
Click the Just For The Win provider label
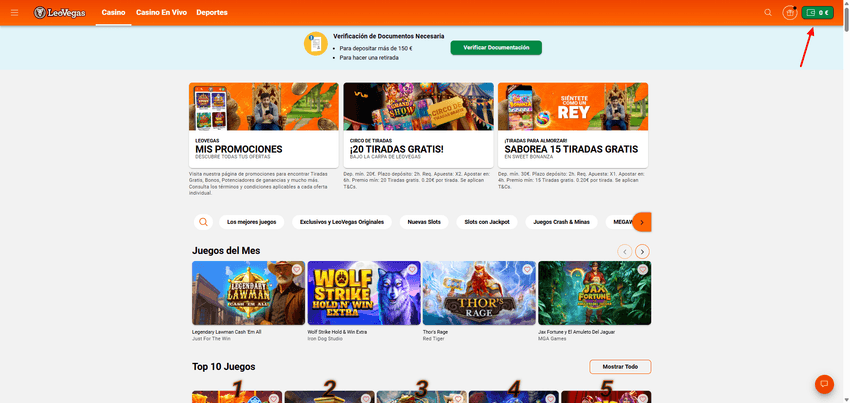pyautogui.click(x=211, y=339)
